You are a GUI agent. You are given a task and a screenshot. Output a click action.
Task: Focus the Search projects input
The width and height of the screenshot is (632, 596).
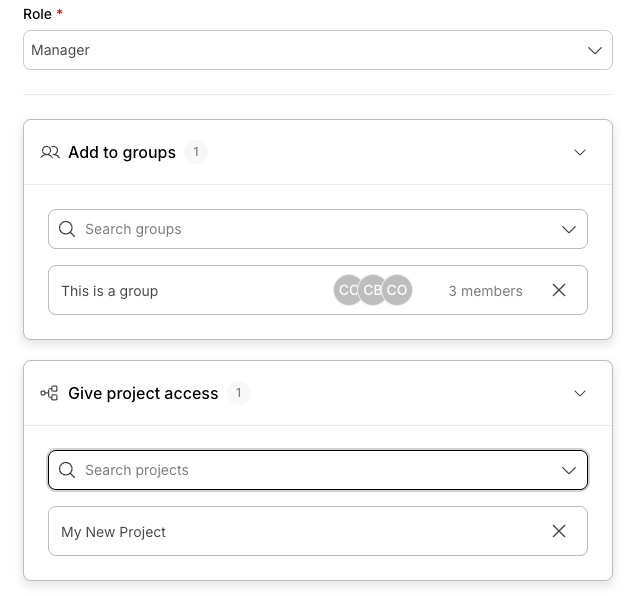click(x=310, y=470)
